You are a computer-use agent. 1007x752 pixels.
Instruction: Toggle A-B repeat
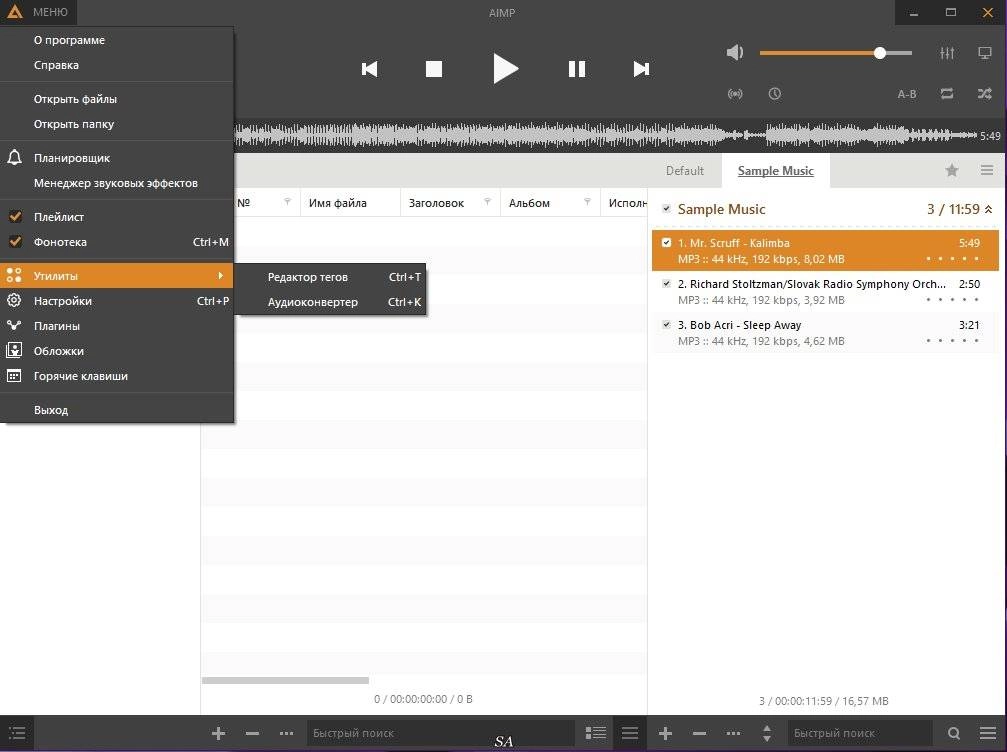[x=907, y=94]
